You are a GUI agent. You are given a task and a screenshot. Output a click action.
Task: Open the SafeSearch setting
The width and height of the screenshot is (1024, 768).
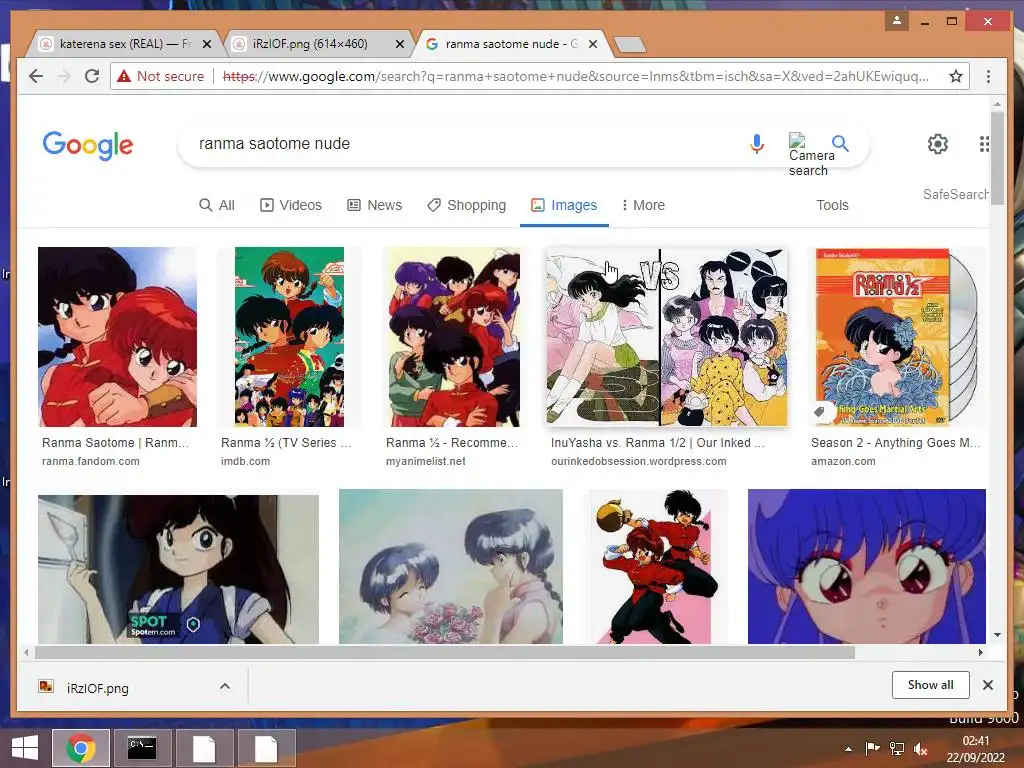click(x=955, y=194)
